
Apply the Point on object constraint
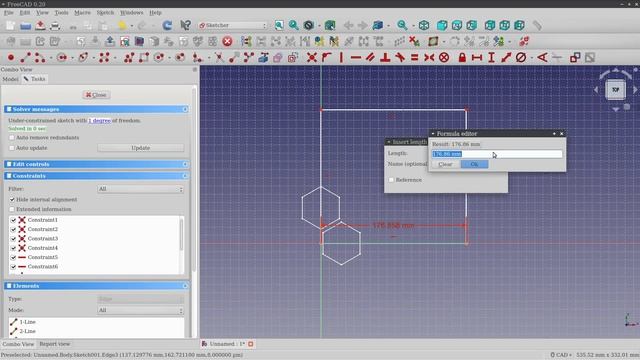pyautogui.click(x=327, y=58)
